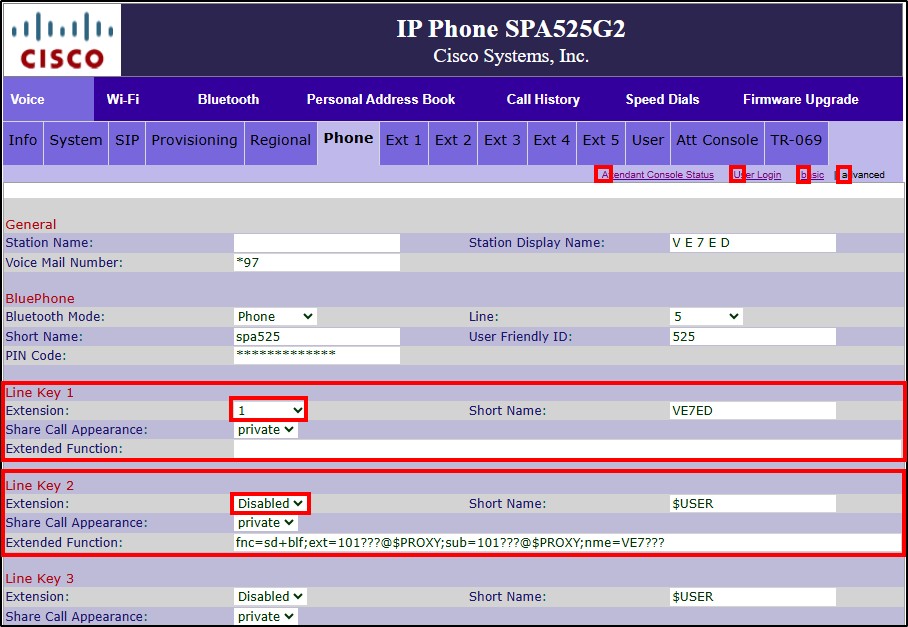
Task: Open the Bluetooth top menu
Action: (228, 99)
